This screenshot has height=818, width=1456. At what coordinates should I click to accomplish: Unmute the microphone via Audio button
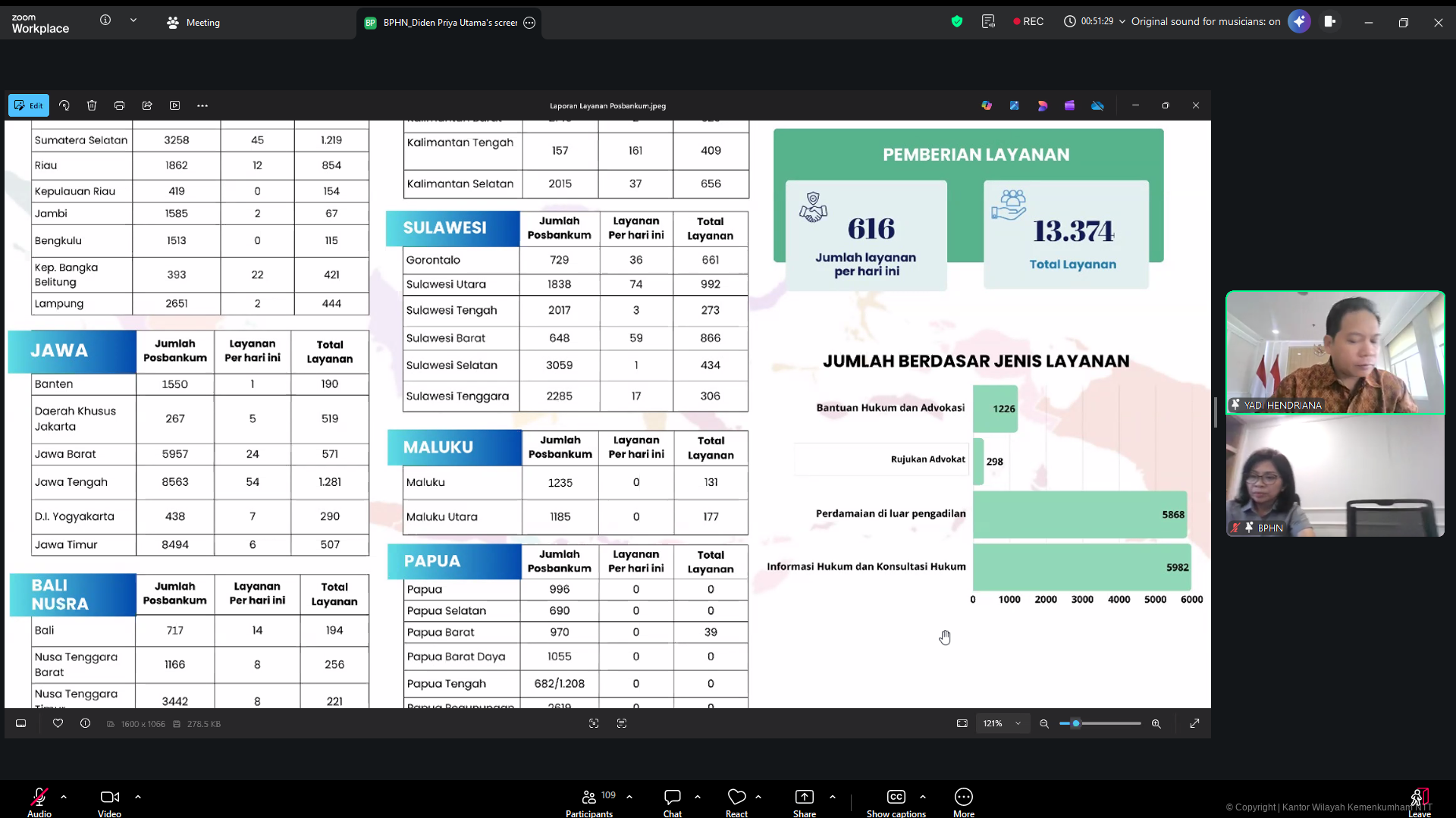39,801
